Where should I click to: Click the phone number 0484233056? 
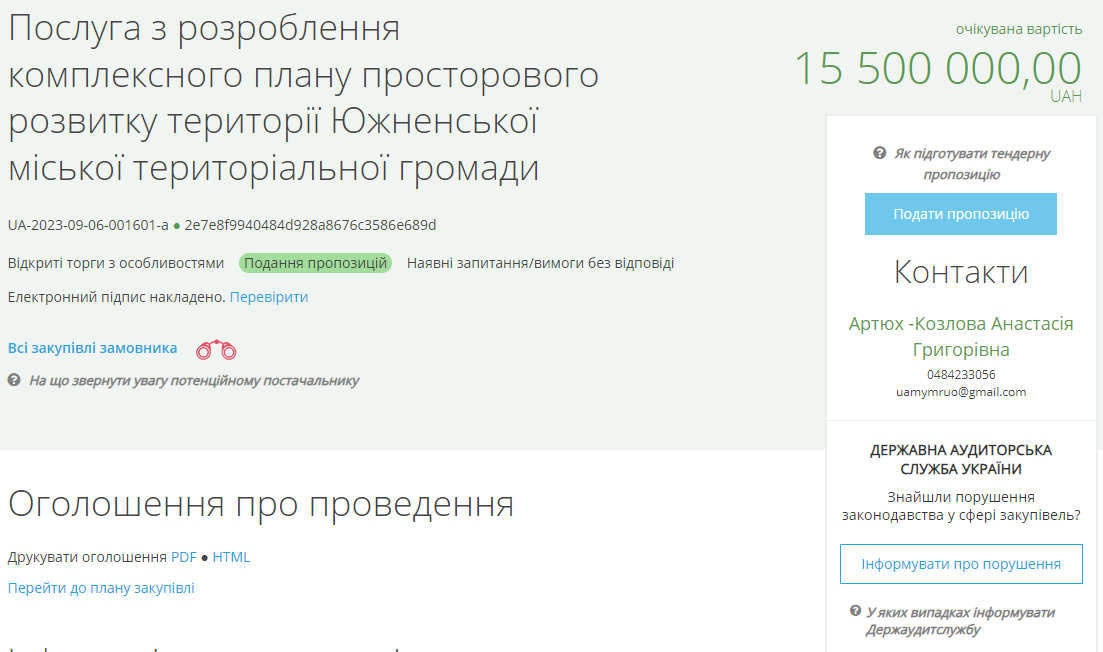point(961,376)
